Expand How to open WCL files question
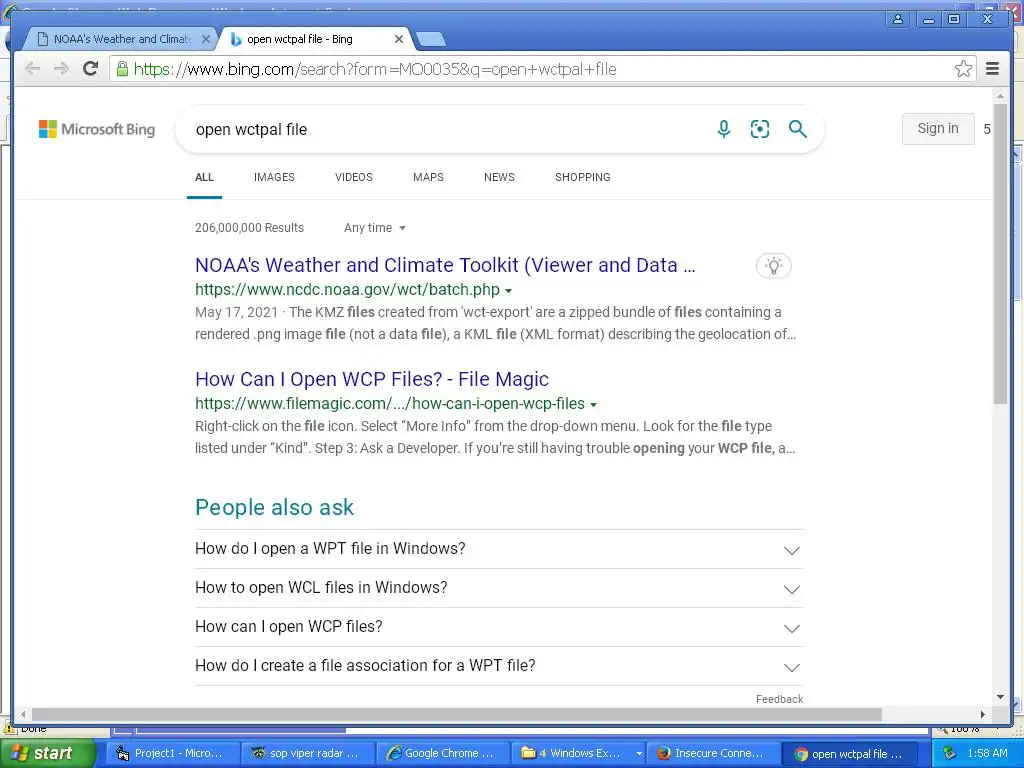This screenshot has width=1024, height=768. pyautogui.click(x=499, y=588)
